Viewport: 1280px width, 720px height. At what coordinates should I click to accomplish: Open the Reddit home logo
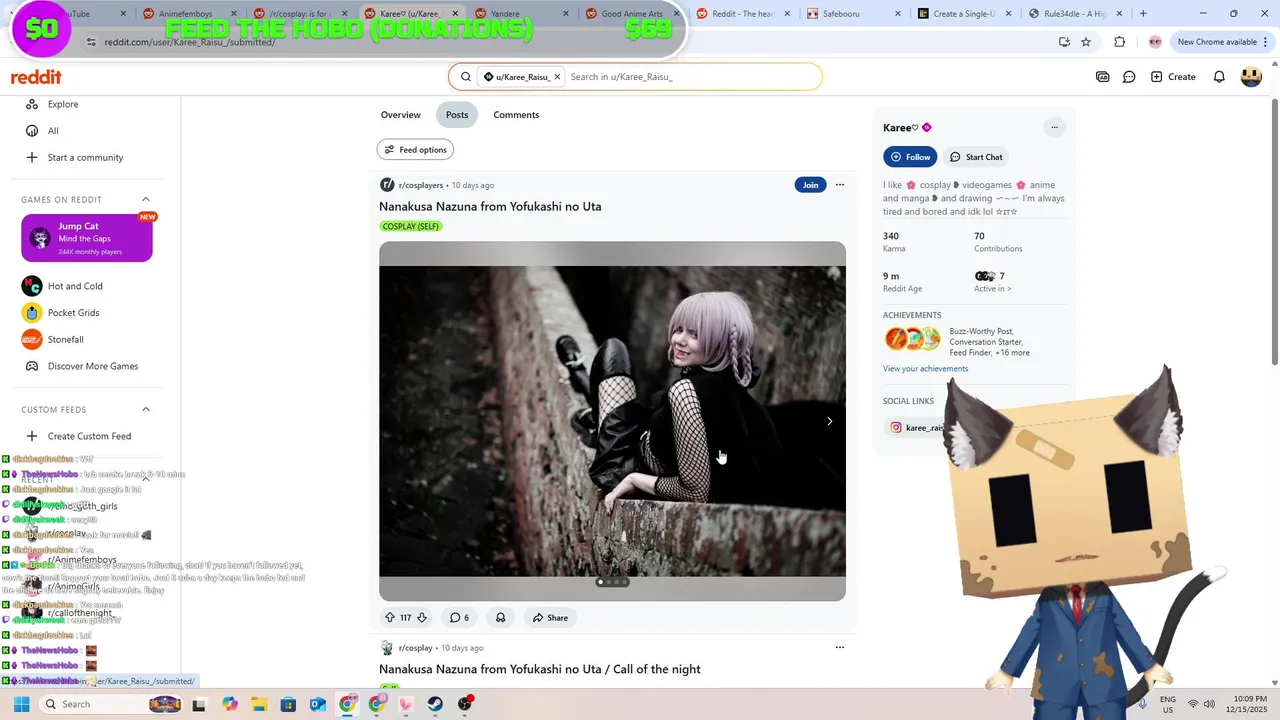coord(36,77)
